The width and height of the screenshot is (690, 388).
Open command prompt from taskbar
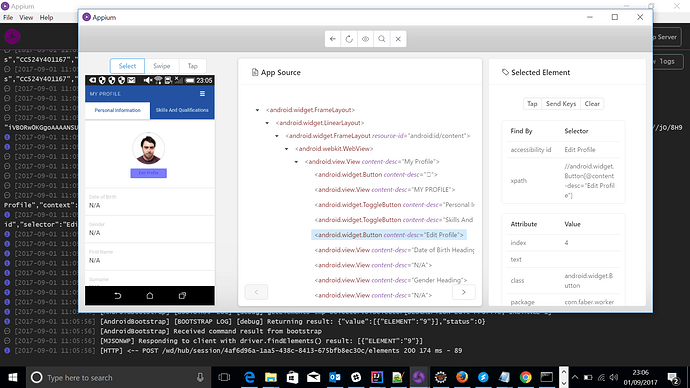click(x=547, y=377)
